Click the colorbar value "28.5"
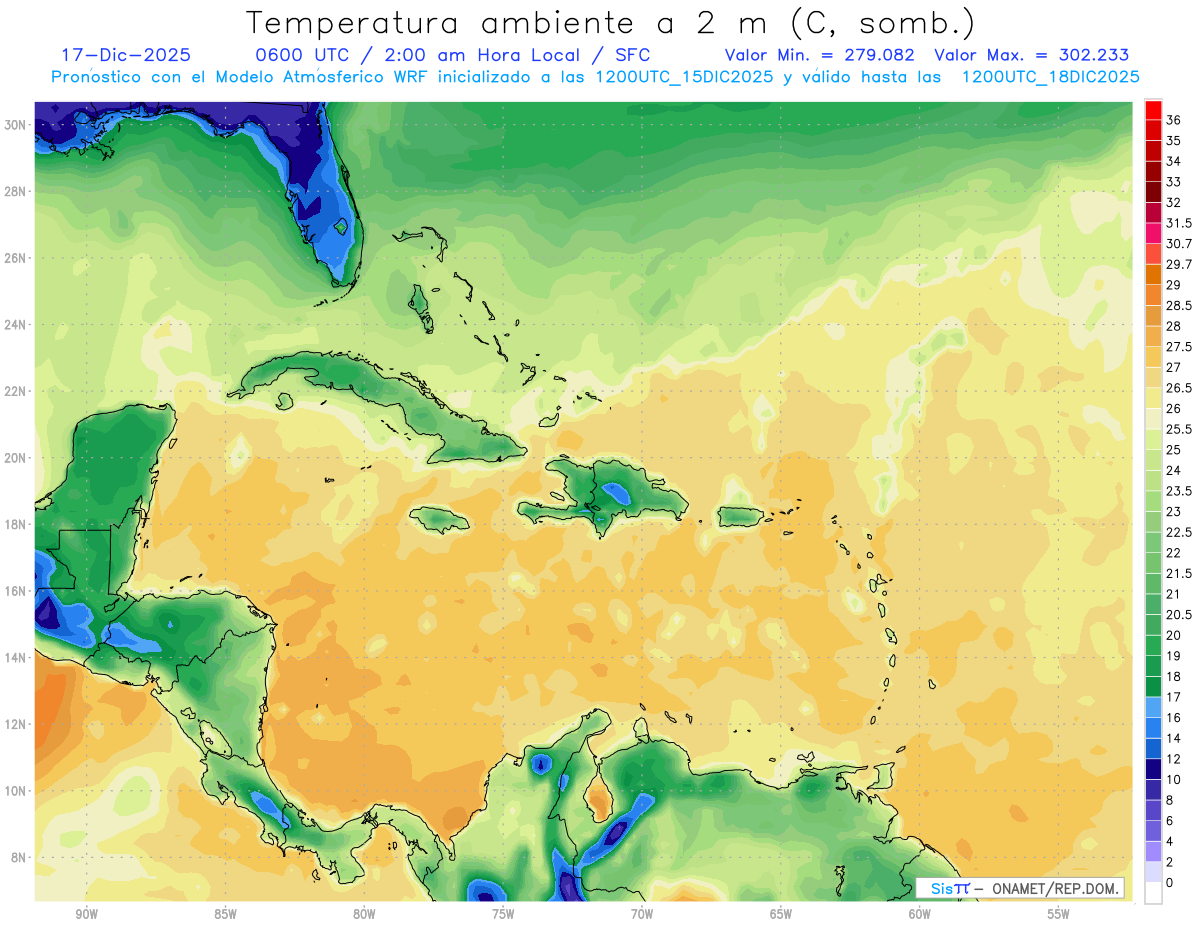The width and height of the screenshot is (1200, 927). coord(1179,305)
